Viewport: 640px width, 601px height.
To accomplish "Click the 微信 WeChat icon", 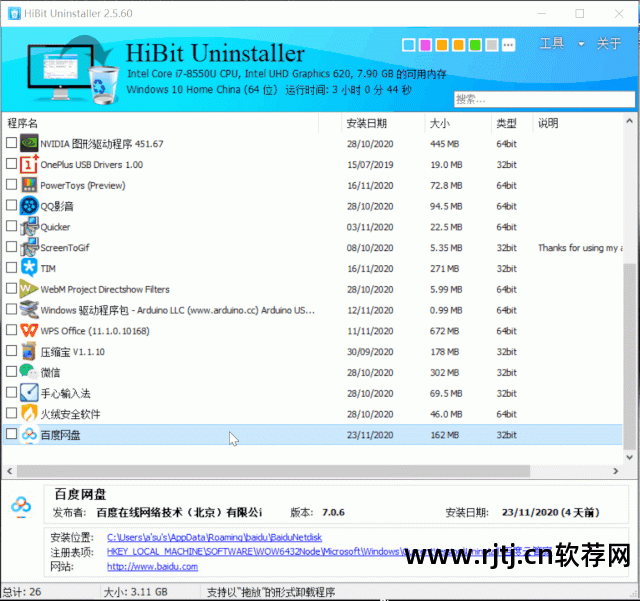I will (29, 372).
